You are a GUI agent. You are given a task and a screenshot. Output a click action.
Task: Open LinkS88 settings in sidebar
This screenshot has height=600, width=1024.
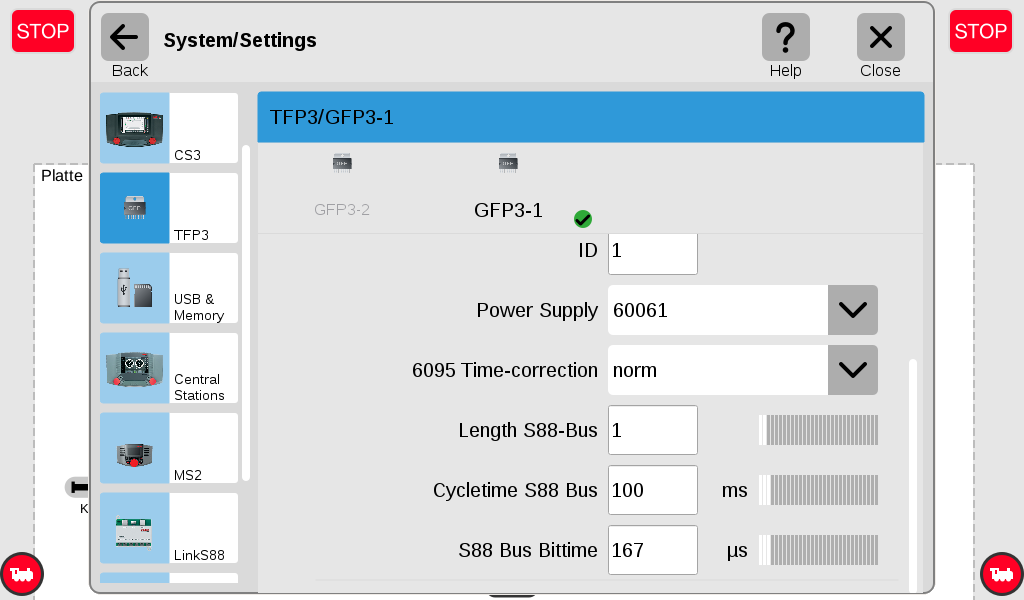pos(169,528)
